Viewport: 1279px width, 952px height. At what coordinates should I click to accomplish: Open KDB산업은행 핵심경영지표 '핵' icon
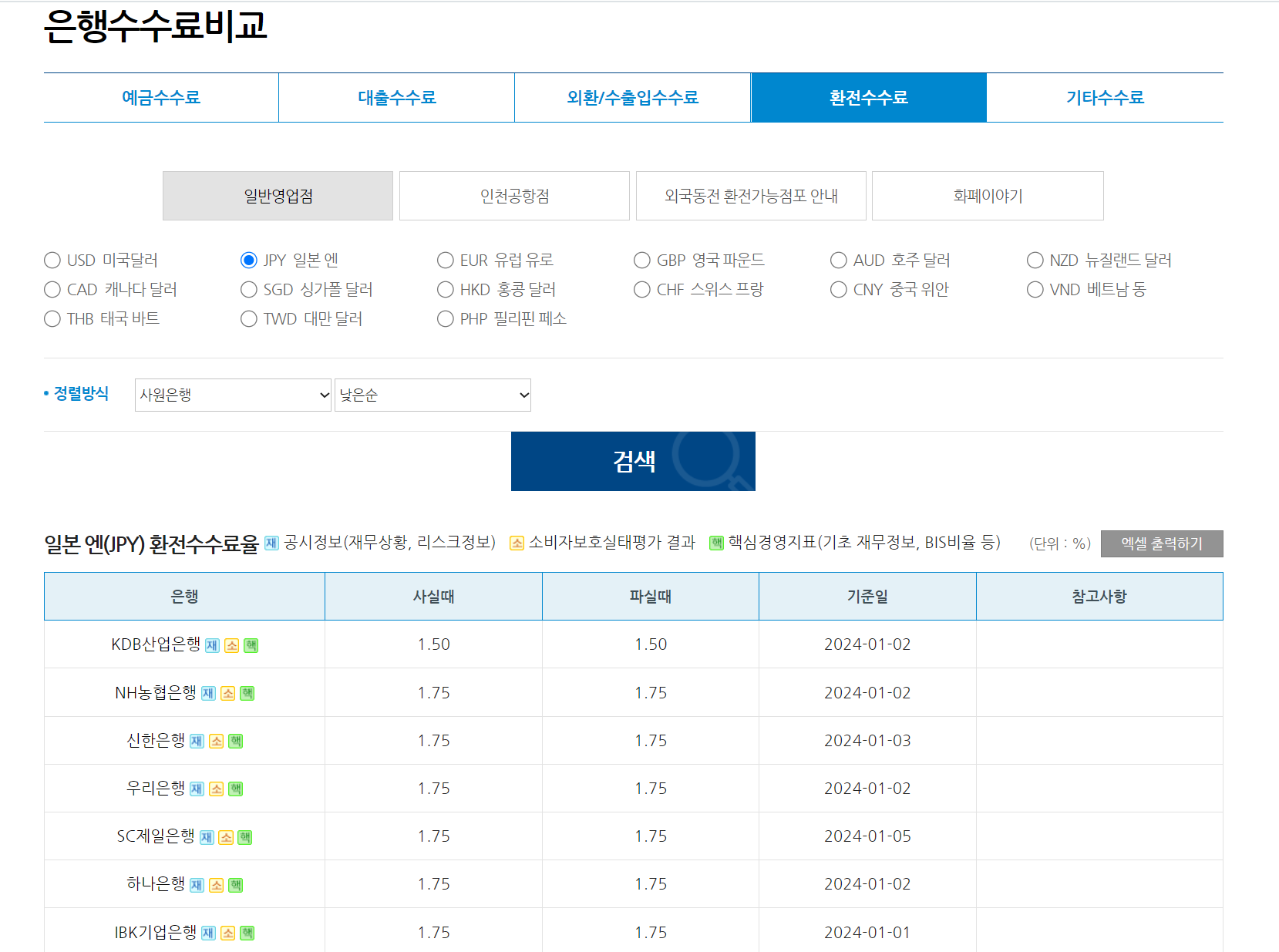point(251,645)
